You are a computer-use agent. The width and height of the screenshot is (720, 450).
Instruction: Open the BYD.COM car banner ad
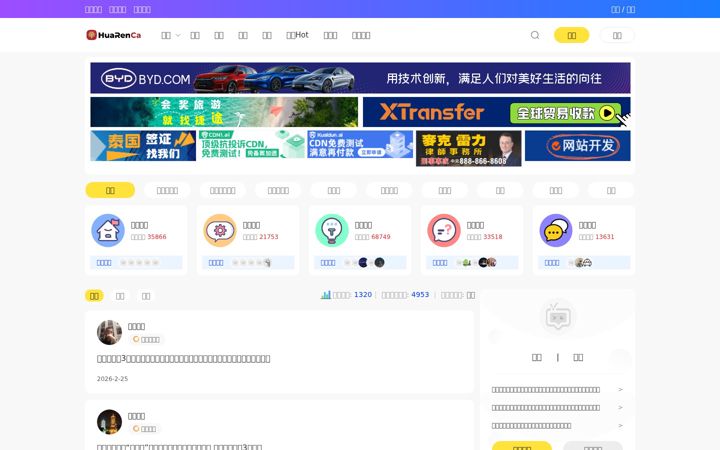(360, 78)
